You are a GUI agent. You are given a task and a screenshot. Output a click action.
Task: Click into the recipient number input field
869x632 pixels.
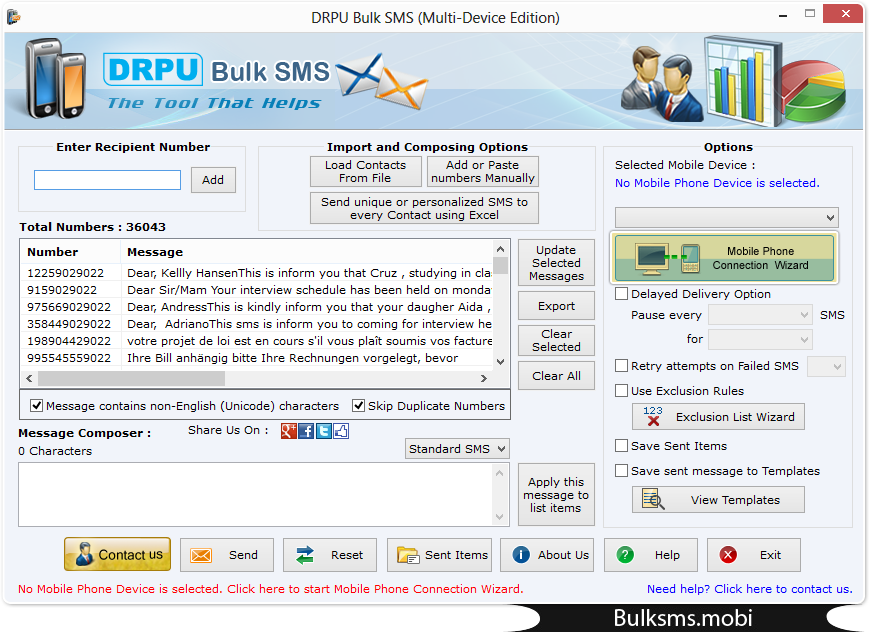(108, 180)
